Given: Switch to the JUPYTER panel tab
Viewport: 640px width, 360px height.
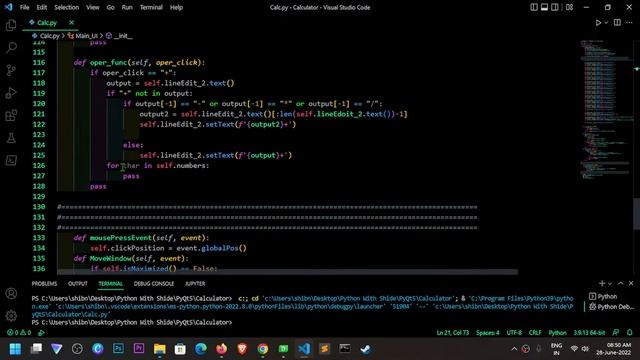Looking at the screenshot, I should [195, 284].
